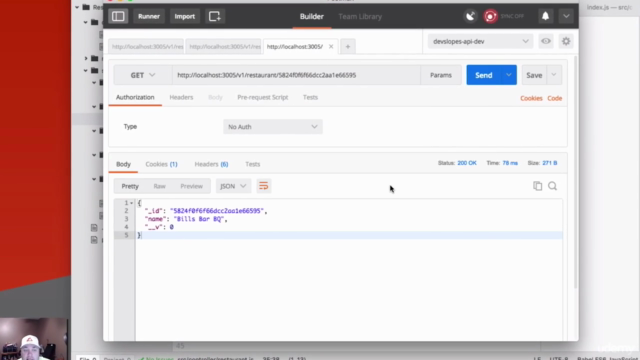This screenshot has height=360, width=640.
Task: Click the environment quick look eye icon
Action: tap(546, 41)
